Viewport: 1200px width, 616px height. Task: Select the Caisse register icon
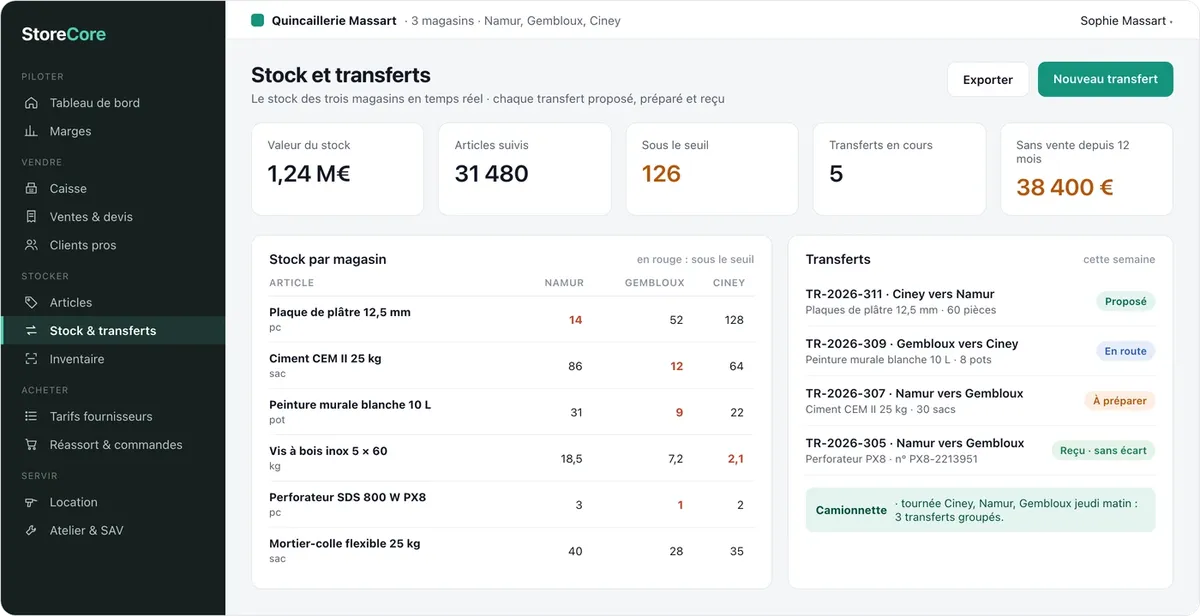coord(31,188)
